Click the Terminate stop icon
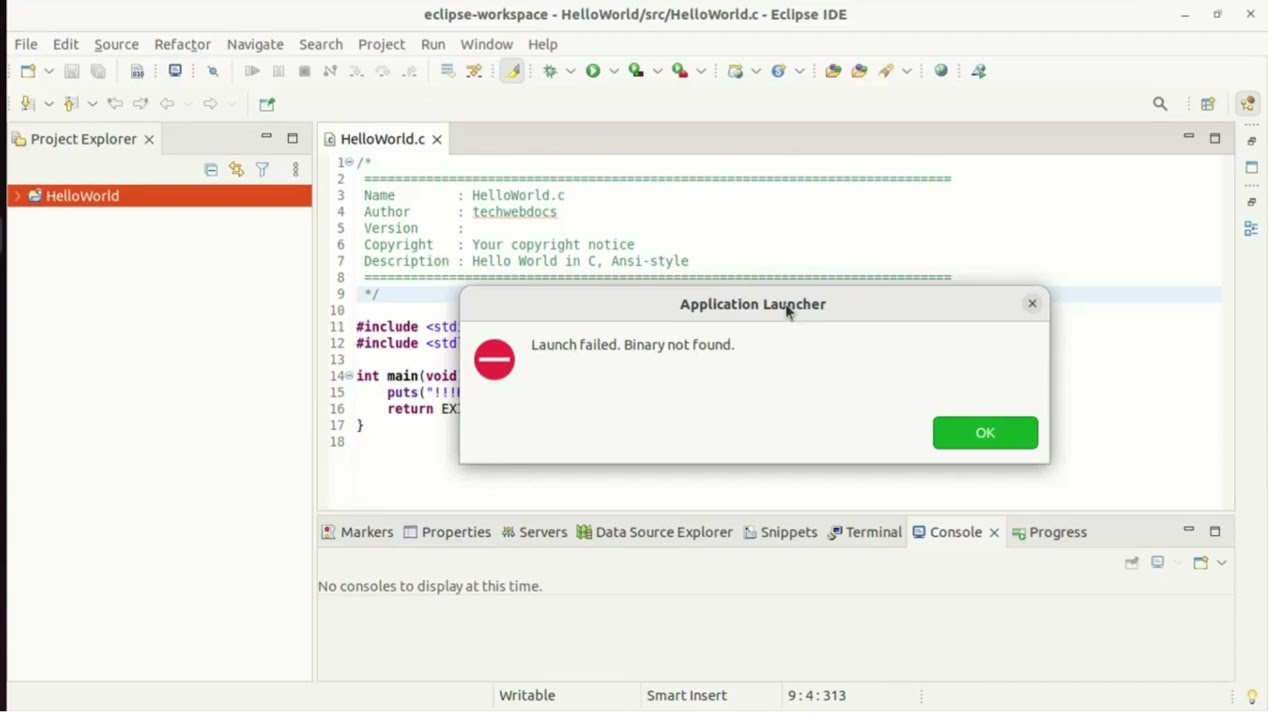1280x720 pixels. 305,71
